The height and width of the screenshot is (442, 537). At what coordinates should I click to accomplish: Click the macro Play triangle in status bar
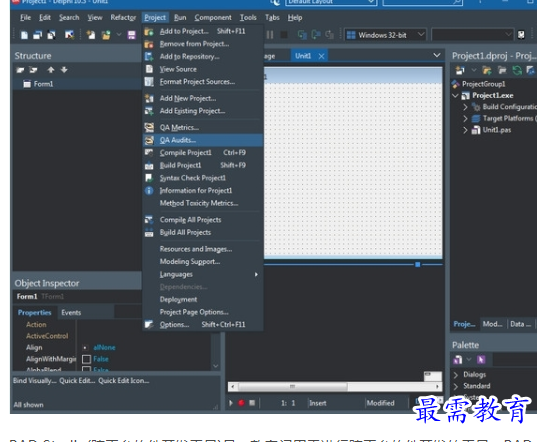pos(231,403)
